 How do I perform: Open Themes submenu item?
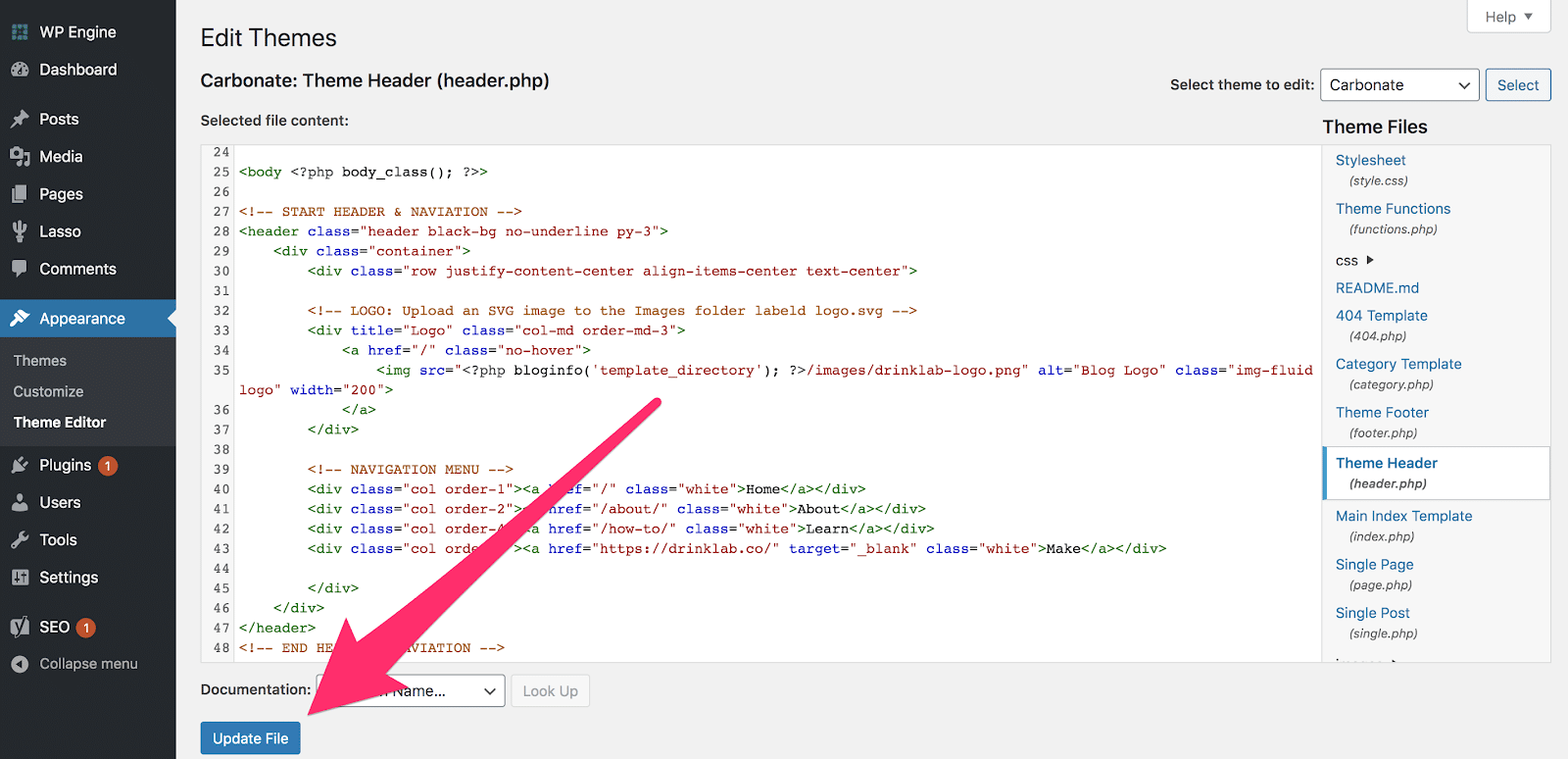pyautogui.click(x=40, y=361)
